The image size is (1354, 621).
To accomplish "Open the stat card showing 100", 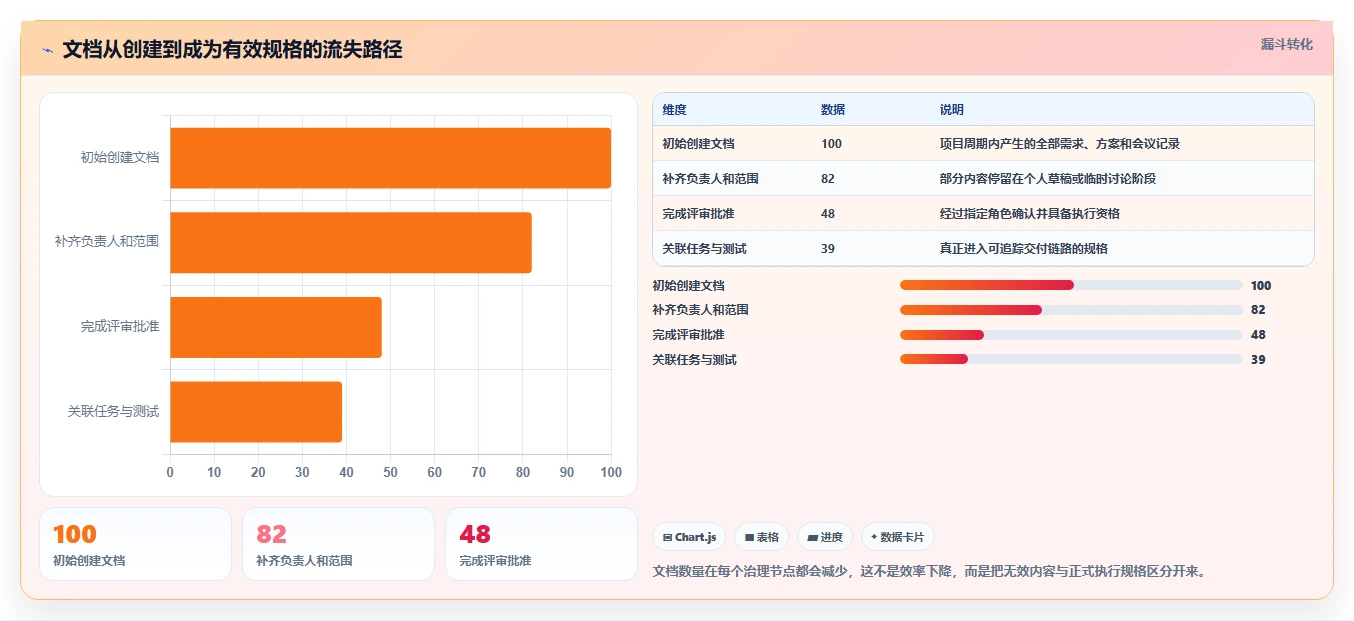I will [135, 544].
